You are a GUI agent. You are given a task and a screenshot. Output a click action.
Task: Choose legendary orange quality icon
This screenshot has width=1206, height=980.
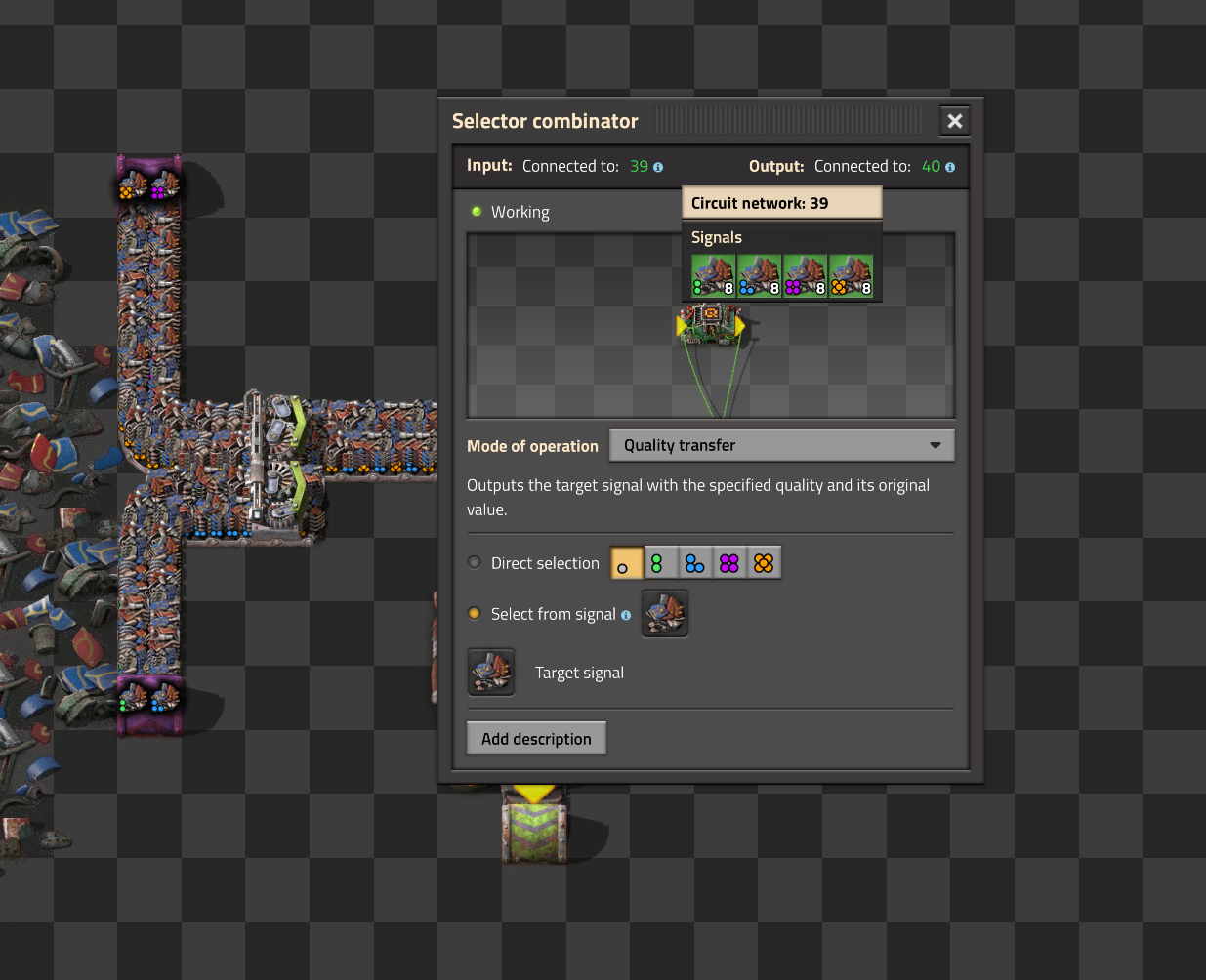coord(764,563)
